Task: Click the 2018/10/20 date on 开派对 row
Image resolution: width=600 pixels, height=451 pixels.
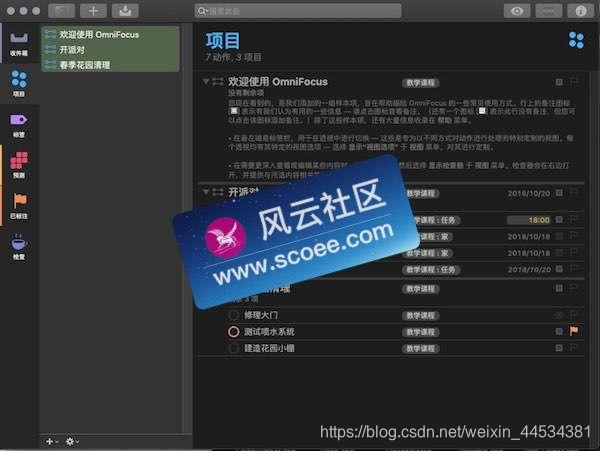Action: (529, 194)
